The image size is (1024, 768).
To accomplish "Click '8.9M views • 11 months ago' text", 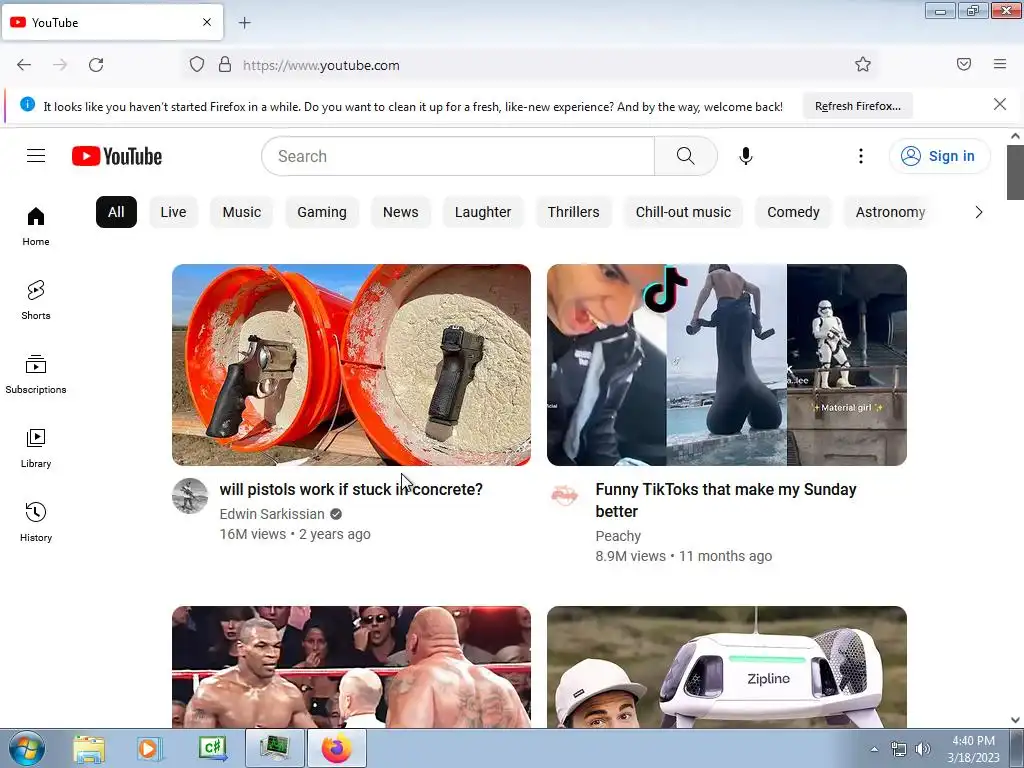I will pyautogui.click(x=684, y=556).
